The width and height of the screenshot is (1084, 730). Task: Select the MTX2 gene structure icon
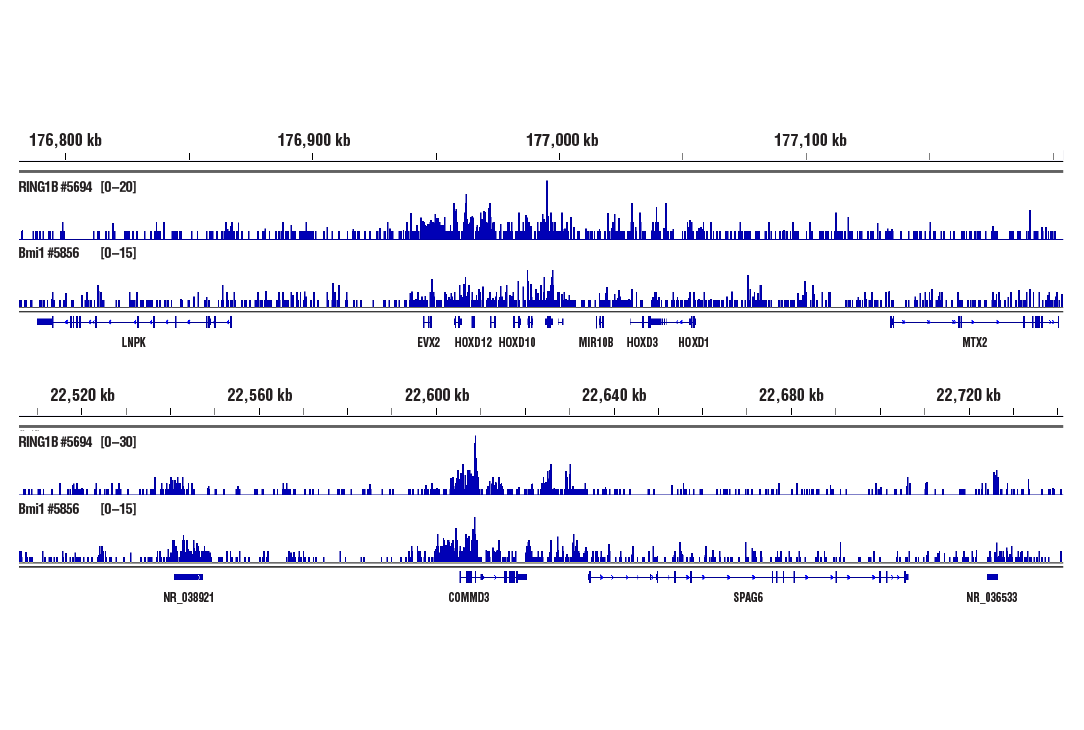click(x=973, y=321)
